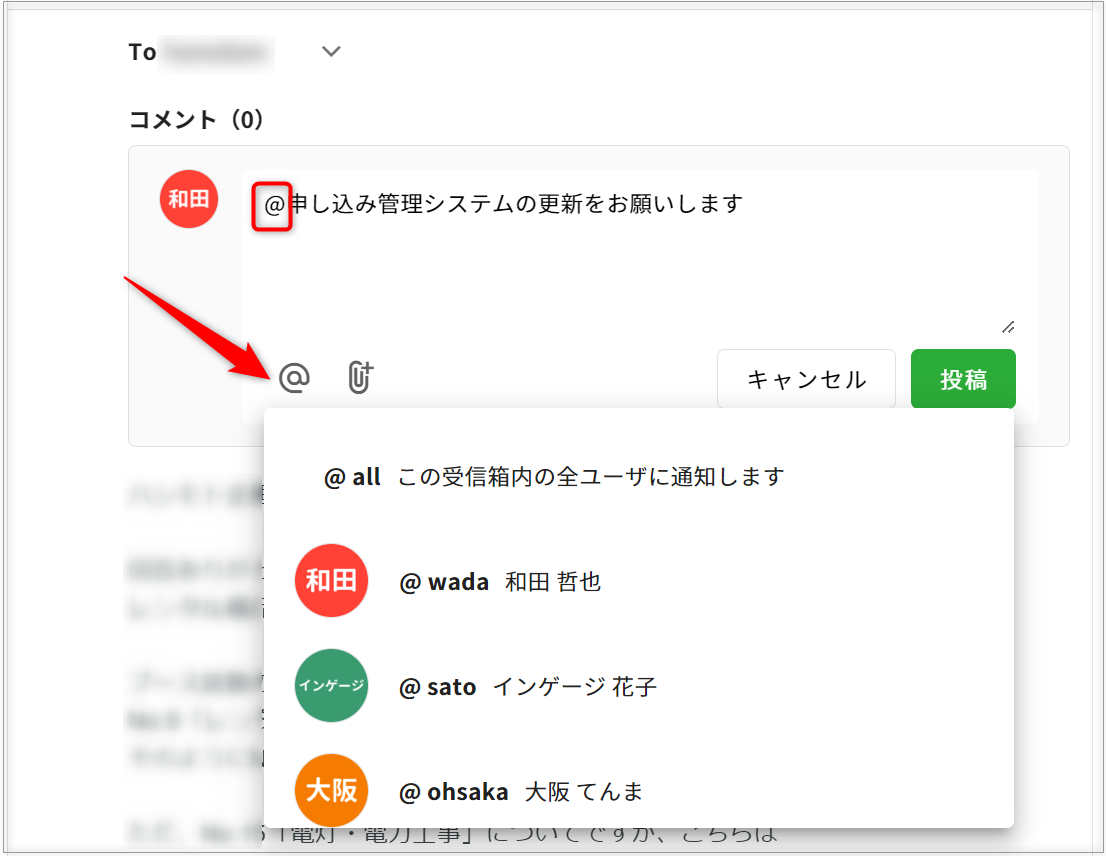
Task: Click the red 和田 avatar beside the comment box
Action: tap(188, 199)
